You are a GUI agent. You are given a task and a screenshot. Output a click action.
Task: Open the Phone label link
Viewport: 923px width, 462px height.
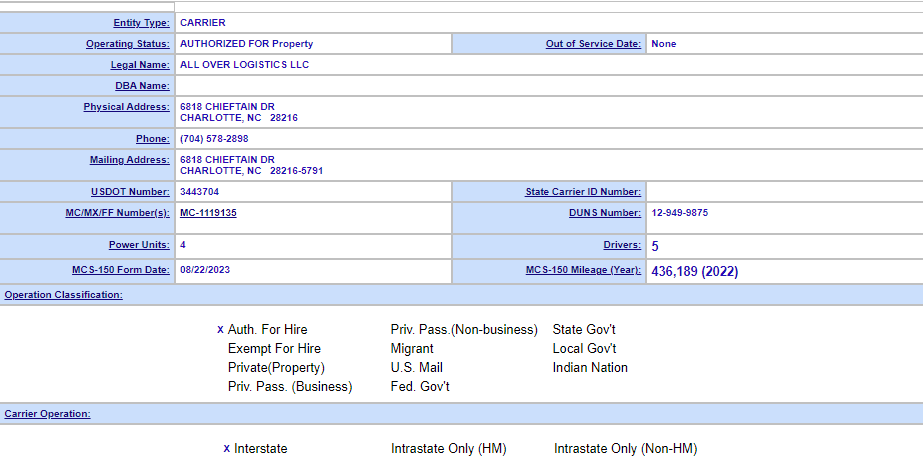point(153,139)
